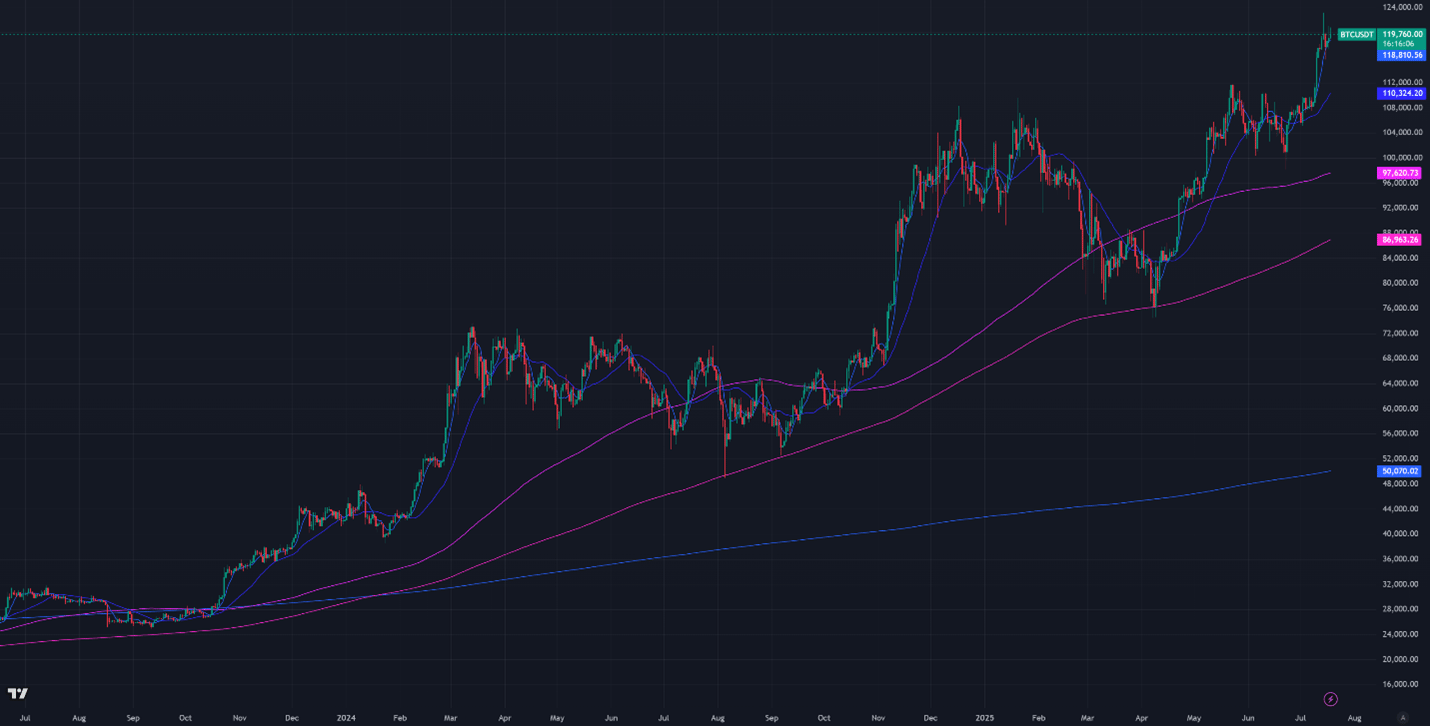Click the 28,000.00 price axis tick
This screenshot has width=1430, height=726.
[x=1400, y=609]
